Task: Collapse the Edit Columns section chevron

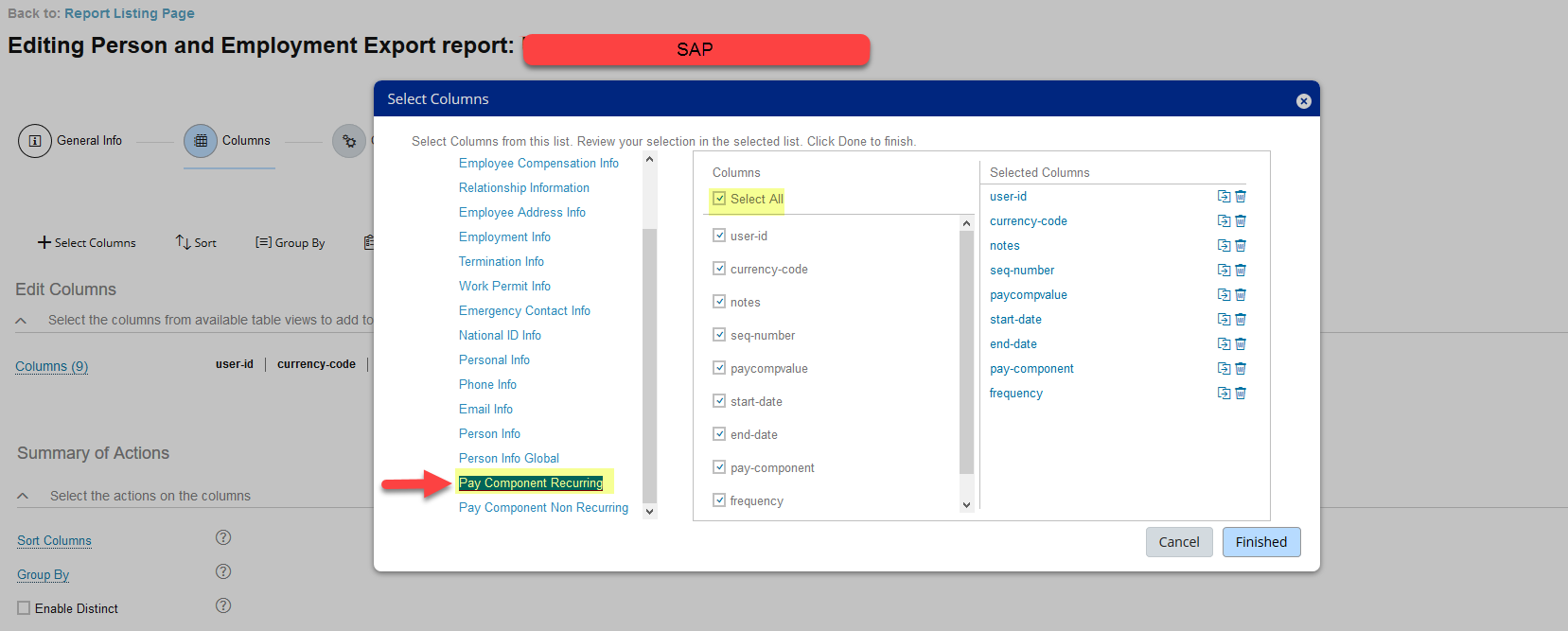Action: click(x=21, y=321)
